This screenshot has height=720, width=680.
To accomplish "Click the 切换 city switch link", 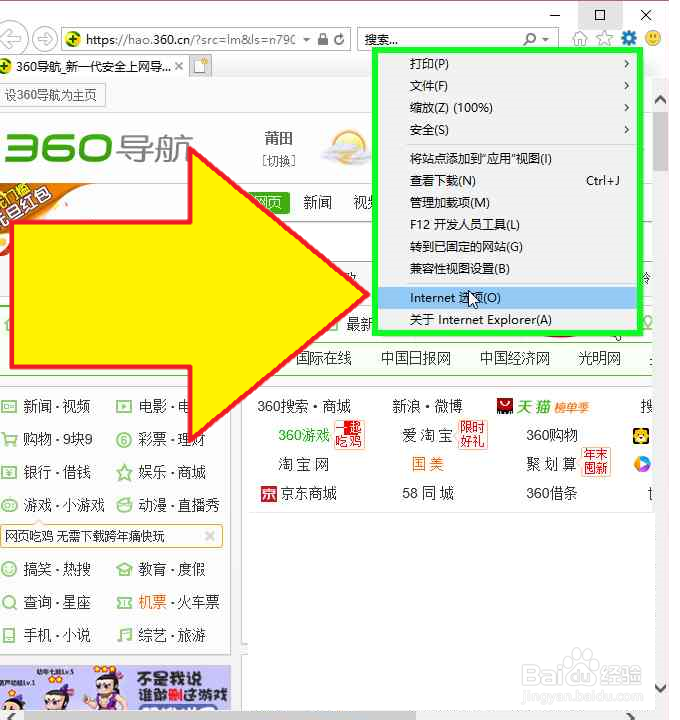I will 279,161.
